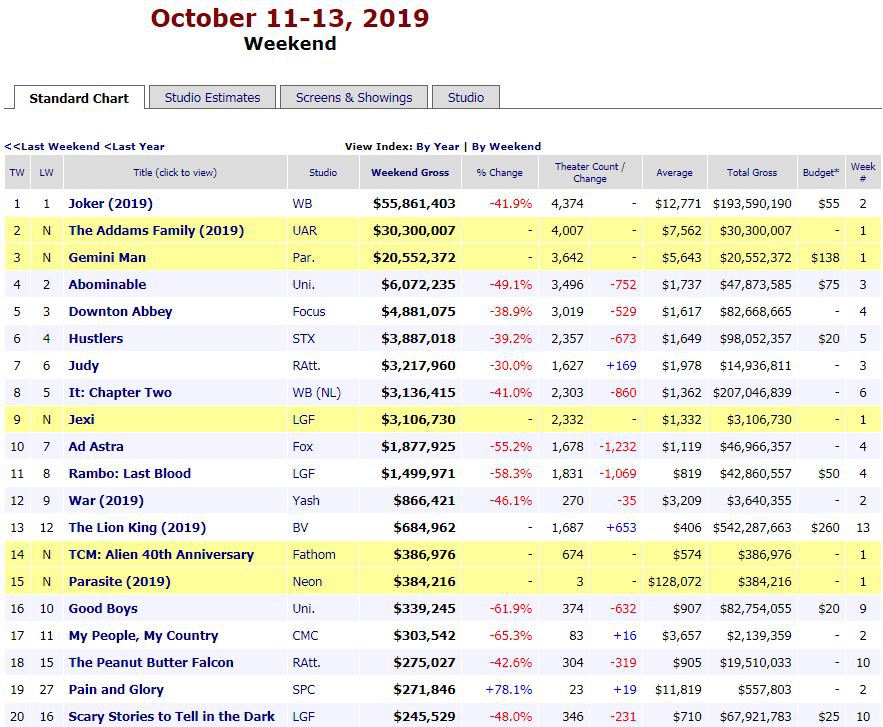The height and width of the screenshot is (727, 883).
Task: Click the TW column header
Action: (17, 172)
